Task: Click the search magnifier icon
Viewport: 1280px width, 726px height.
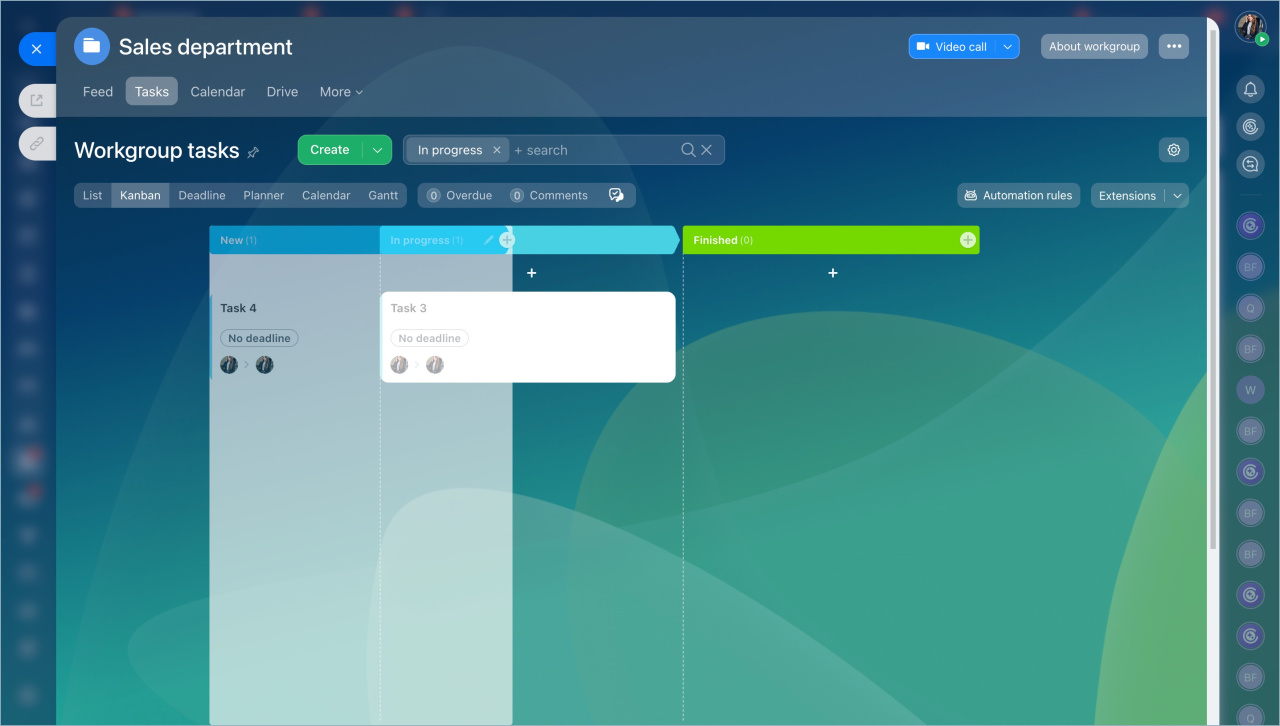Action: coord(688,150)
